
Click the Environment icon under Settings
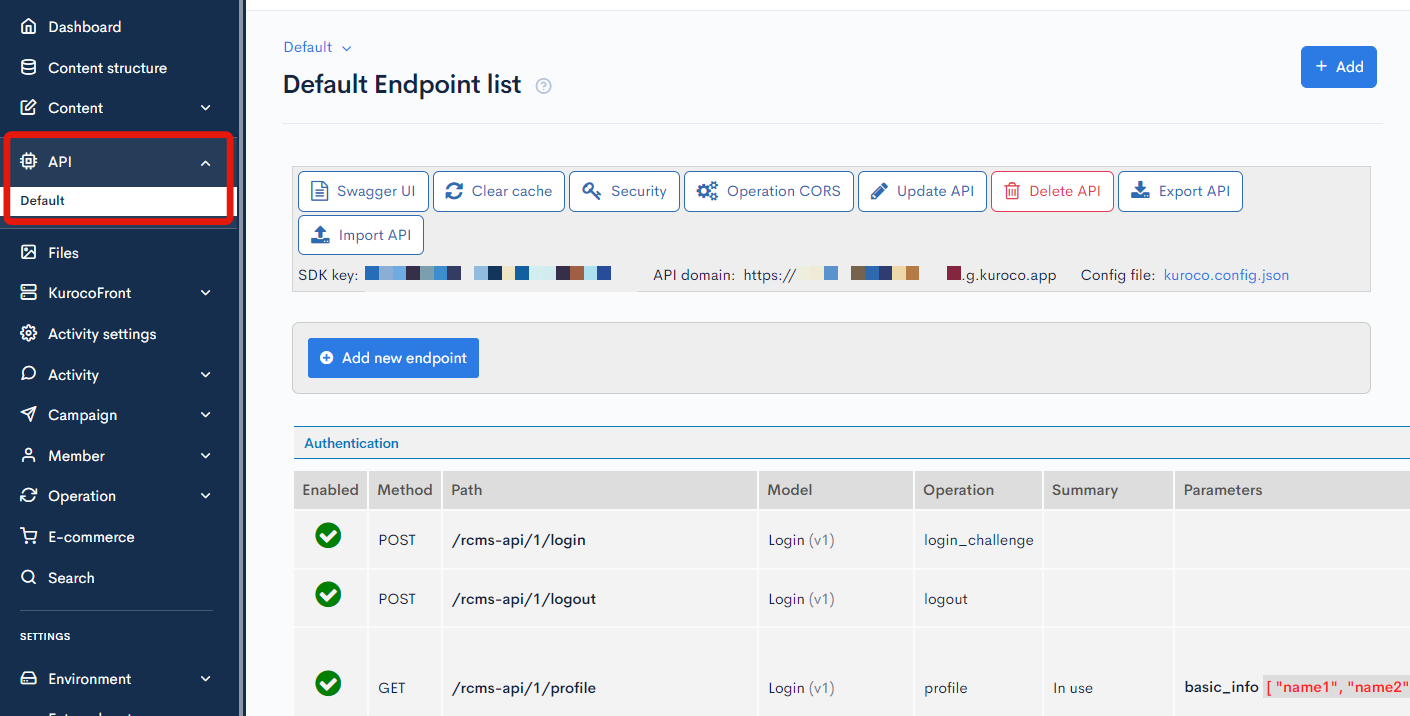[29, 679]
